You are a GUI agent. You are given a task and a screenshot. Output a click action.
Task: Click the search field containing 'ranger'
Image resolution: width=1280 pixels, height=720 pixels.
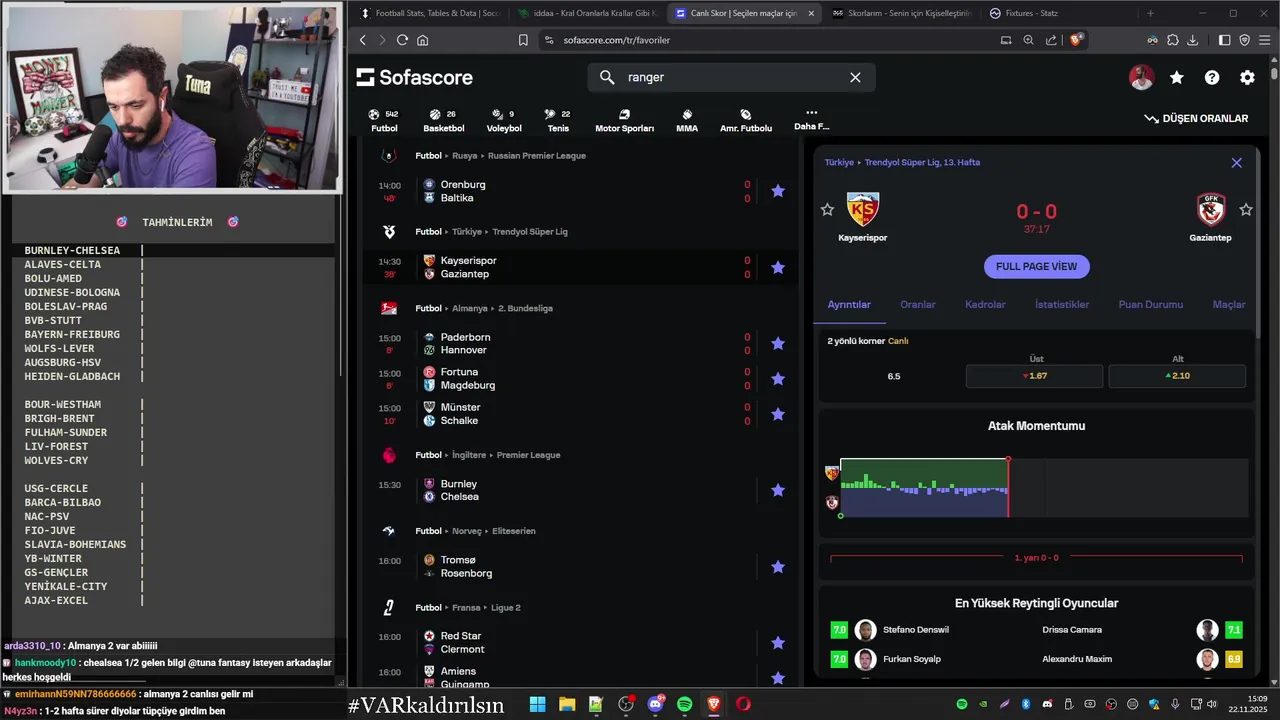coord(731,77)
